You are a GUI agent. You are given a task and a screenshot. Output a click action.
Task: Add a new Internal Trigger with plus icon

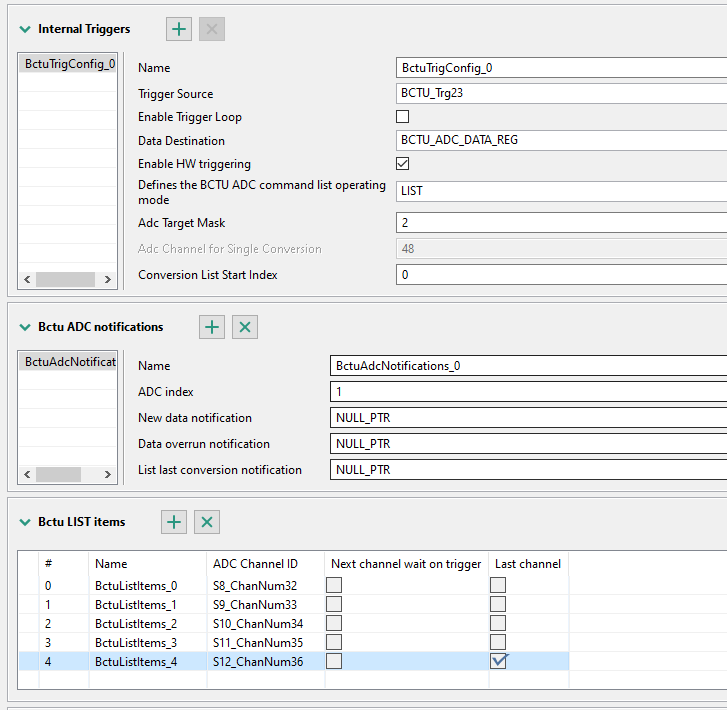pyautogui.click(x=179, y=29)
